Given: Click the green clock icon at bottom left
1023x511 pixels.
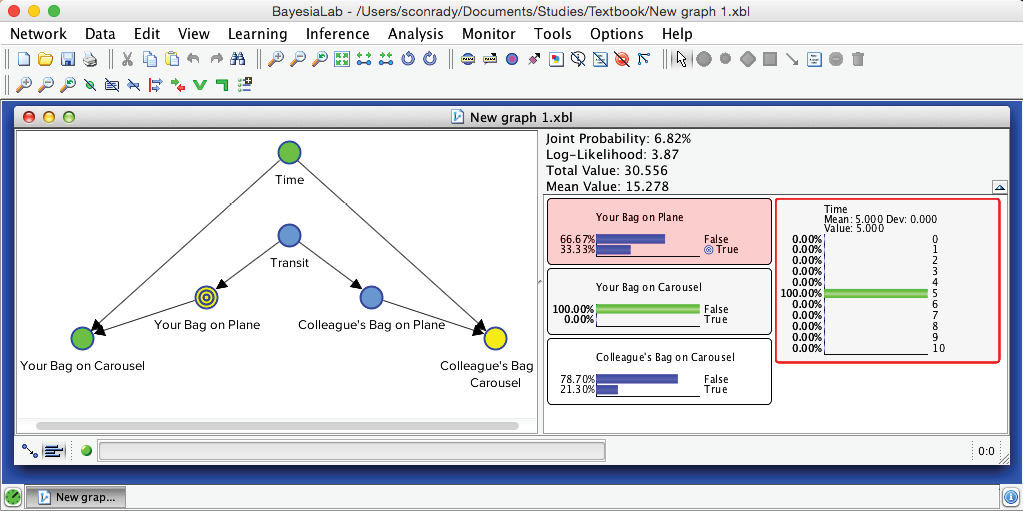Looking at the screenshot, I should click(13, 497).
